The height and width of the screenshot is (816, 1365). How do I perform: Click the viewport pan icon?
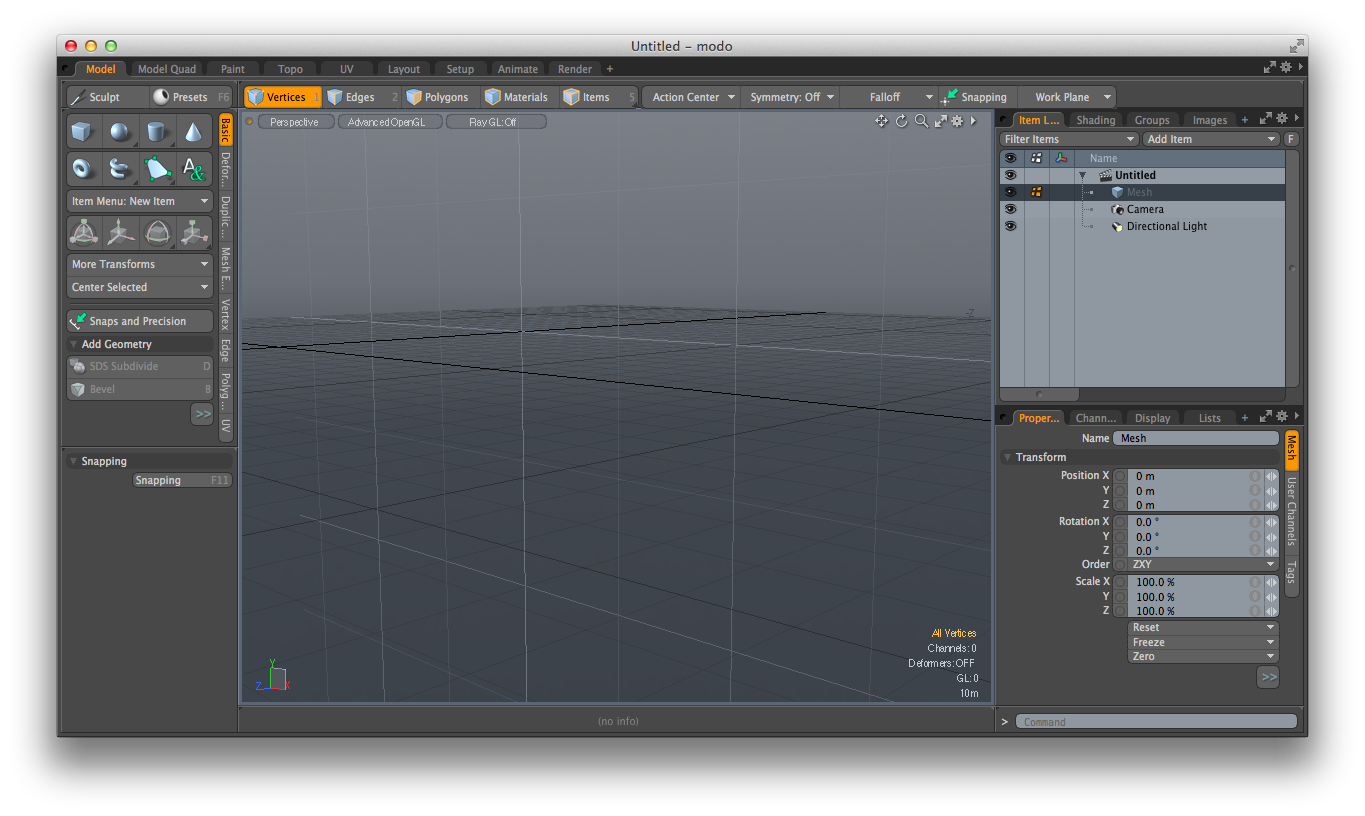(x=881, y=121)
